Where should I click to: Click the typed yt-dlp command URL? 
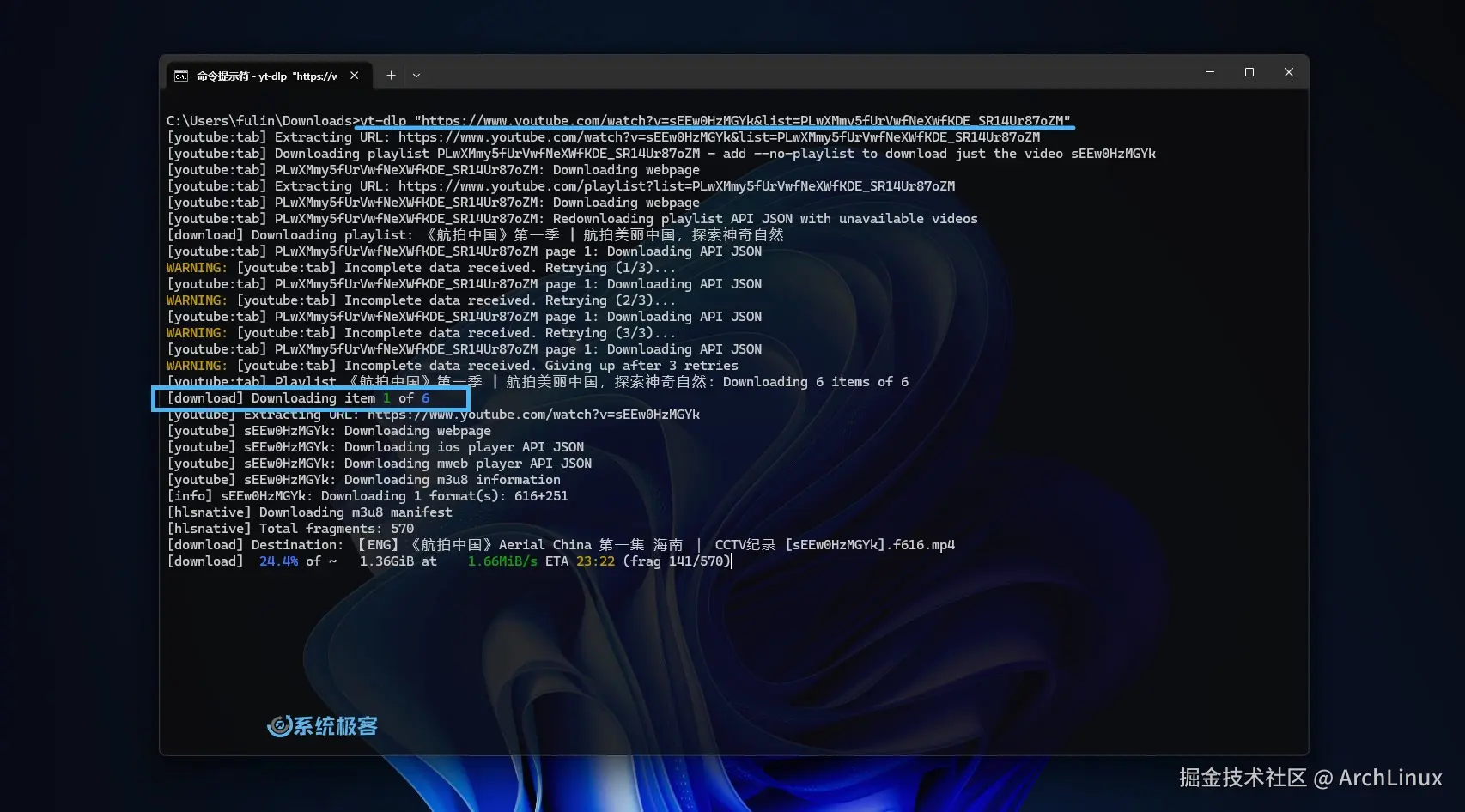pos(743,121)
